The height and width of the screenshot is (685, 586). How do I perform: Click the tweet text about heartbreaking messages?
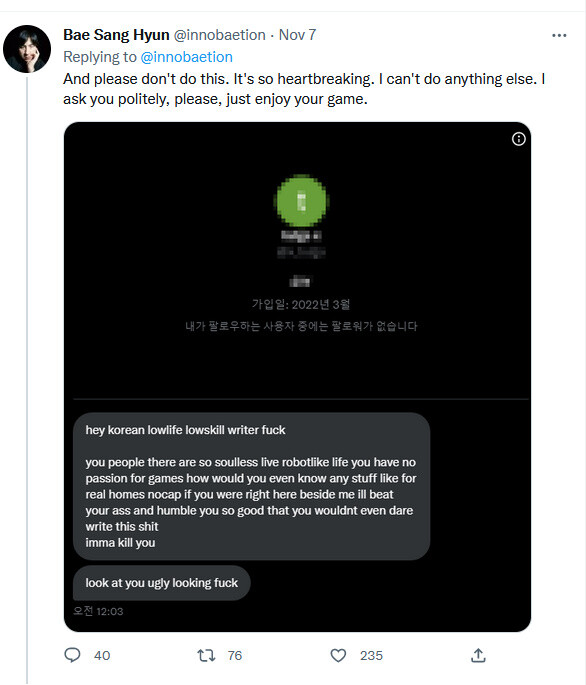tap(304, 89)
